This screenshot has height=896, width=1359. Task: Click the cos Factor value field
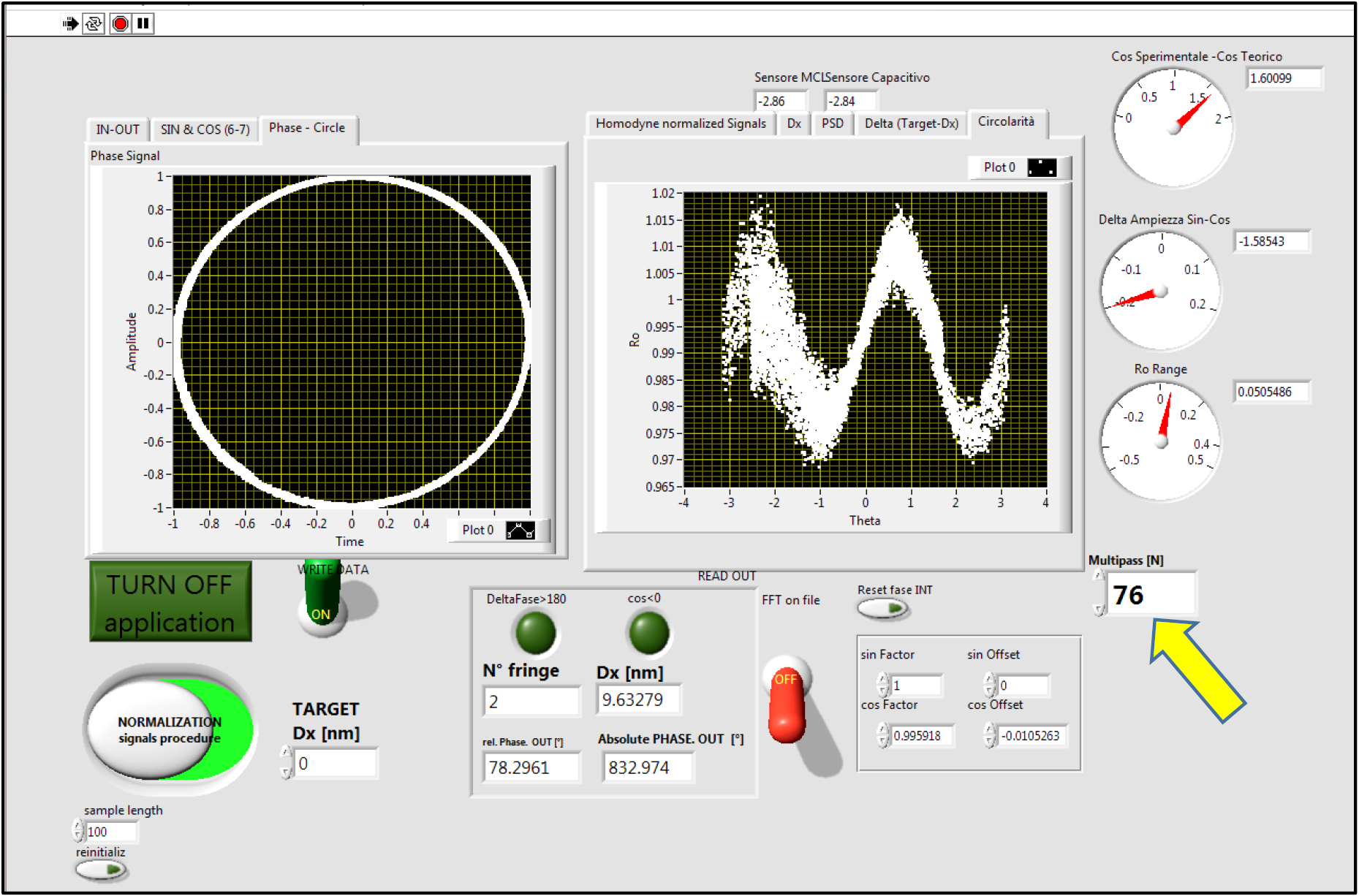click(x=923, y=735)
